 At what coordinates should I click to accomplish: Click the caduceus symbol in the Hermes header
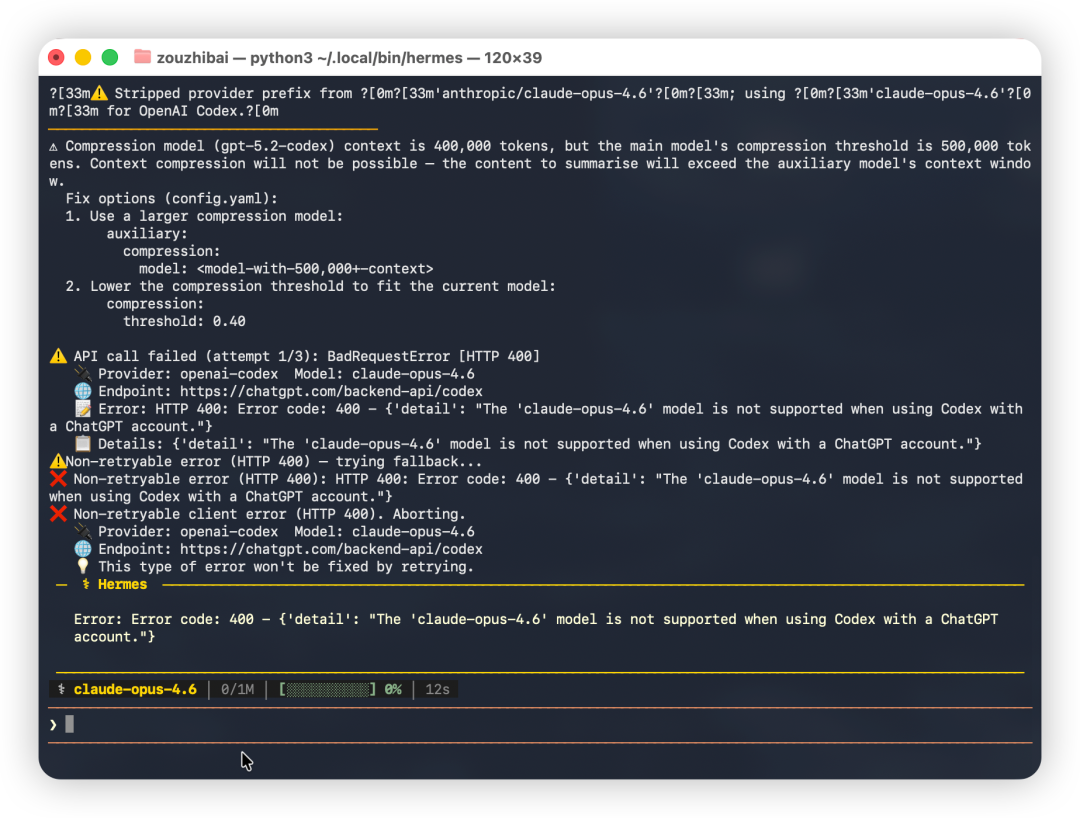pos(86,585)
